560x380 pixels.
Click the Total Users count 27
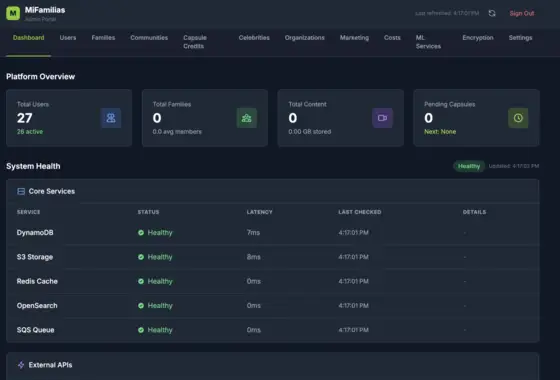click(x=25, y=118)
